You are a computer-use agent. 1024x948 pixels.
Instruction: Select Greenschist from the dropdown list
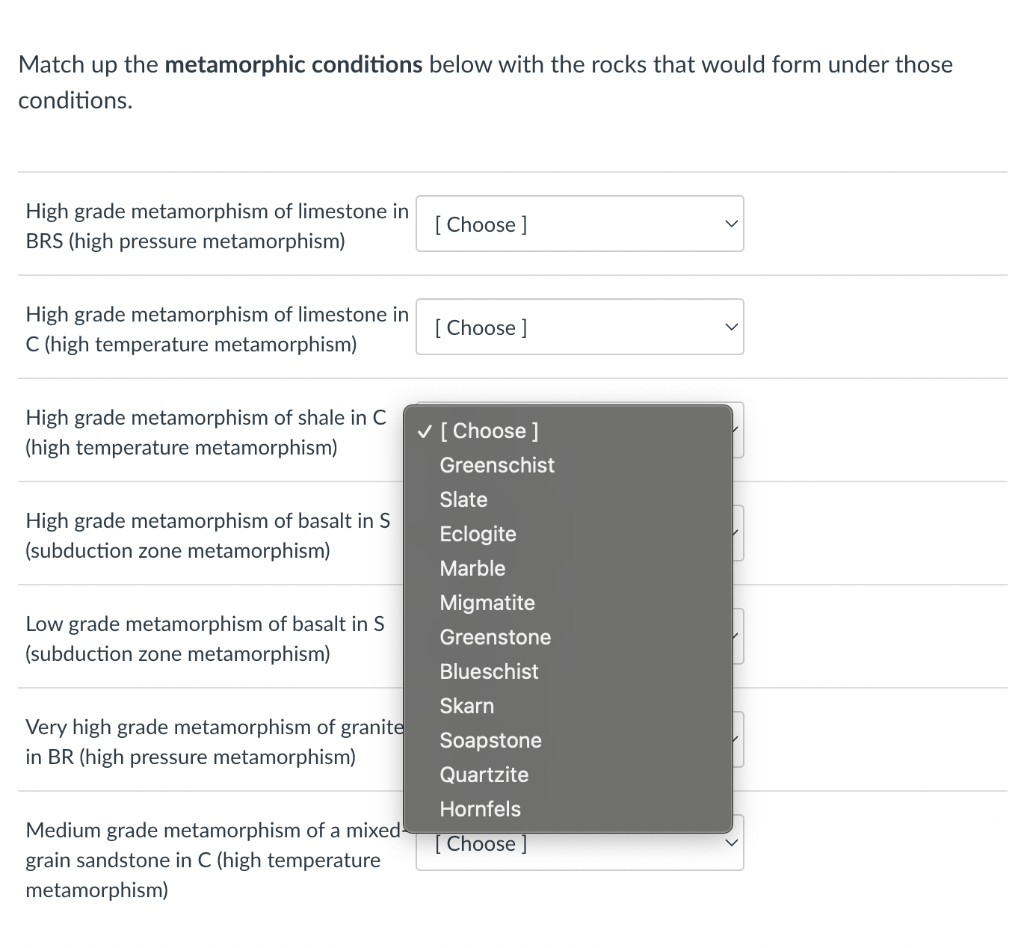(x=497, y=465)
